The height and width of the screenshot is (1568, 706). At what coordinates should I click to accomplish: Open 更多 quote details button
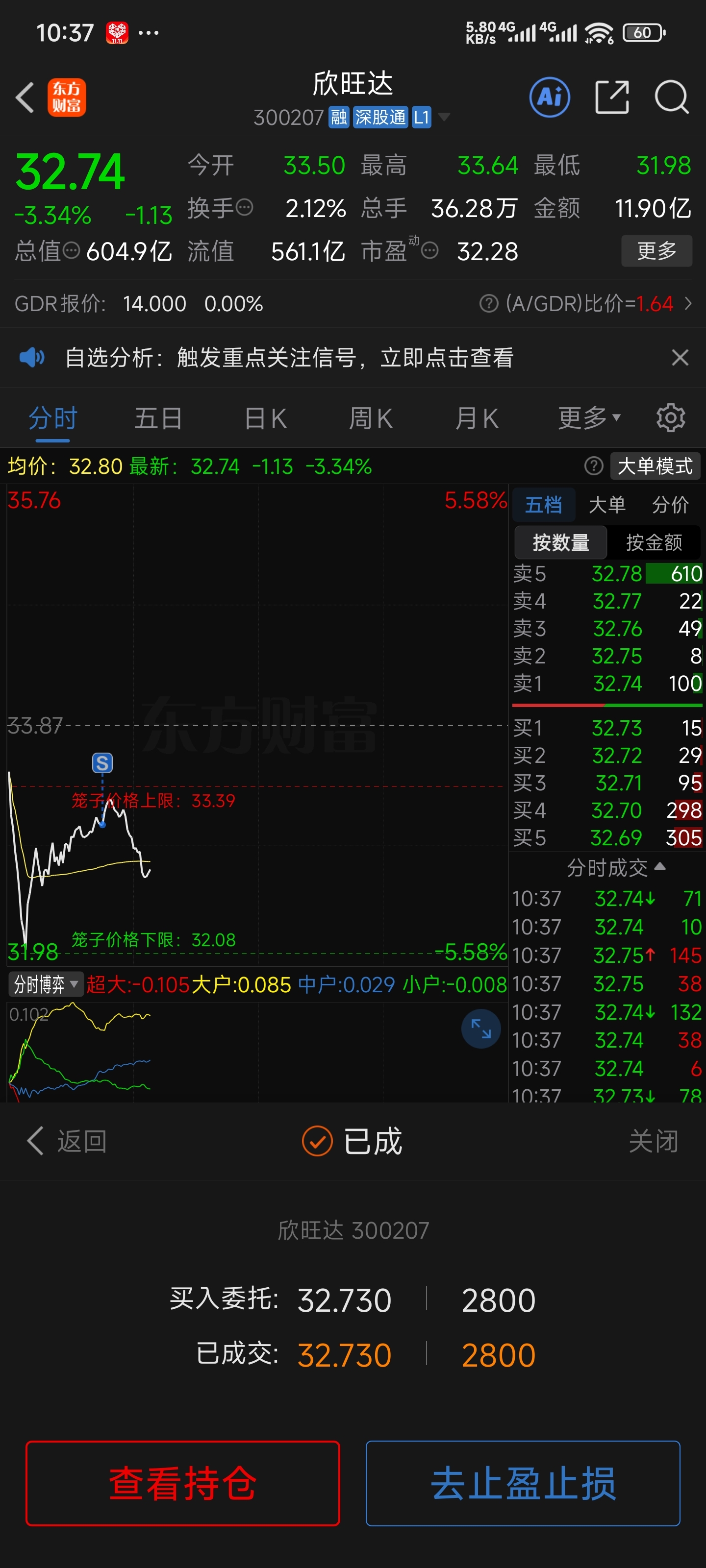pos(656,250)
